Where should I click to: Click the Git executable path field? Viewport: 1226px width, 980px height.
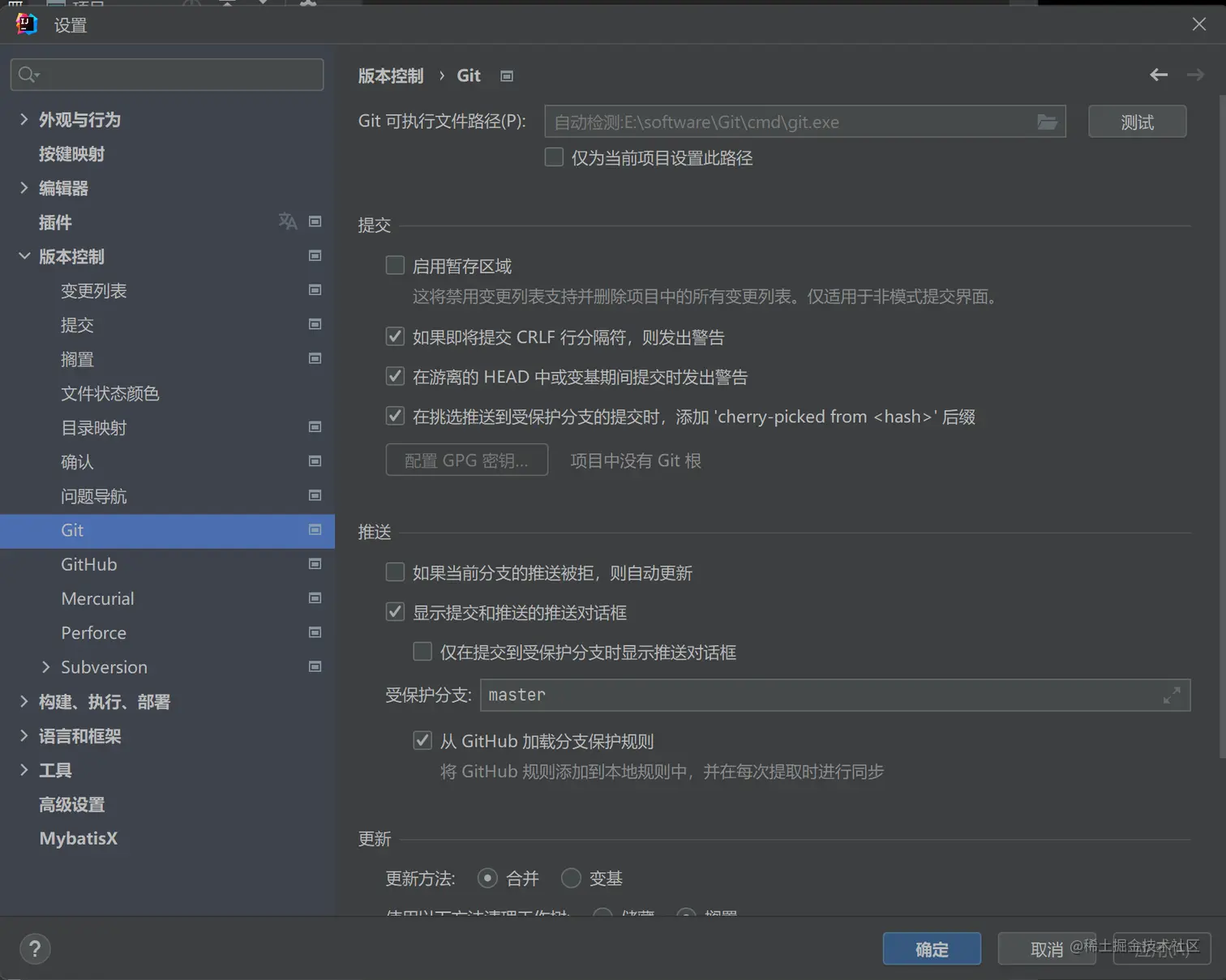pos(805,122)
